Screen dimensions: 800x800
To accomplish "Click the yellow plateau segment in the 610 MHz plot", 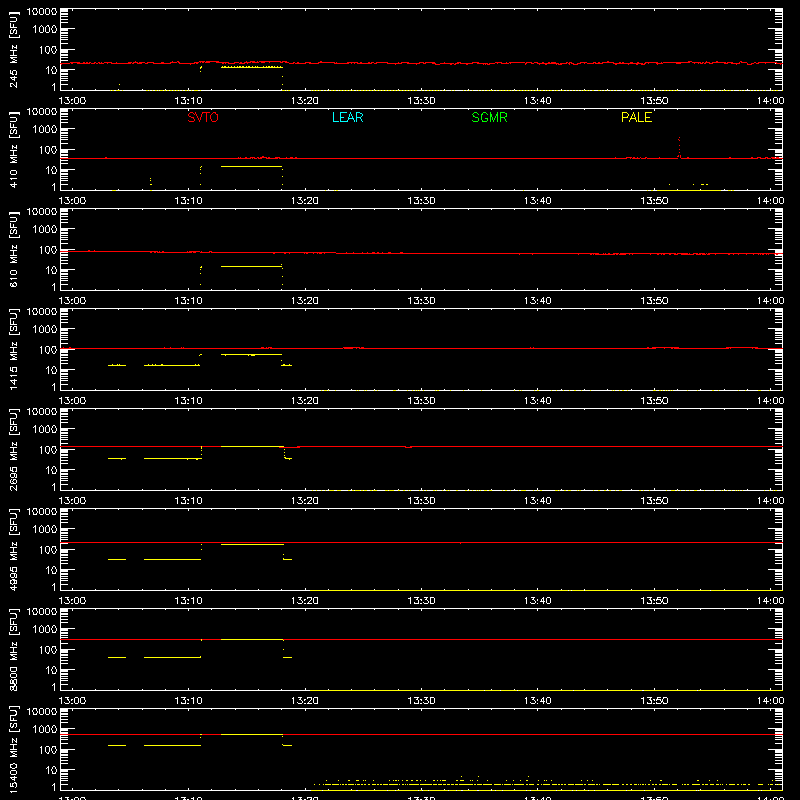I will [x=251, y=266].
